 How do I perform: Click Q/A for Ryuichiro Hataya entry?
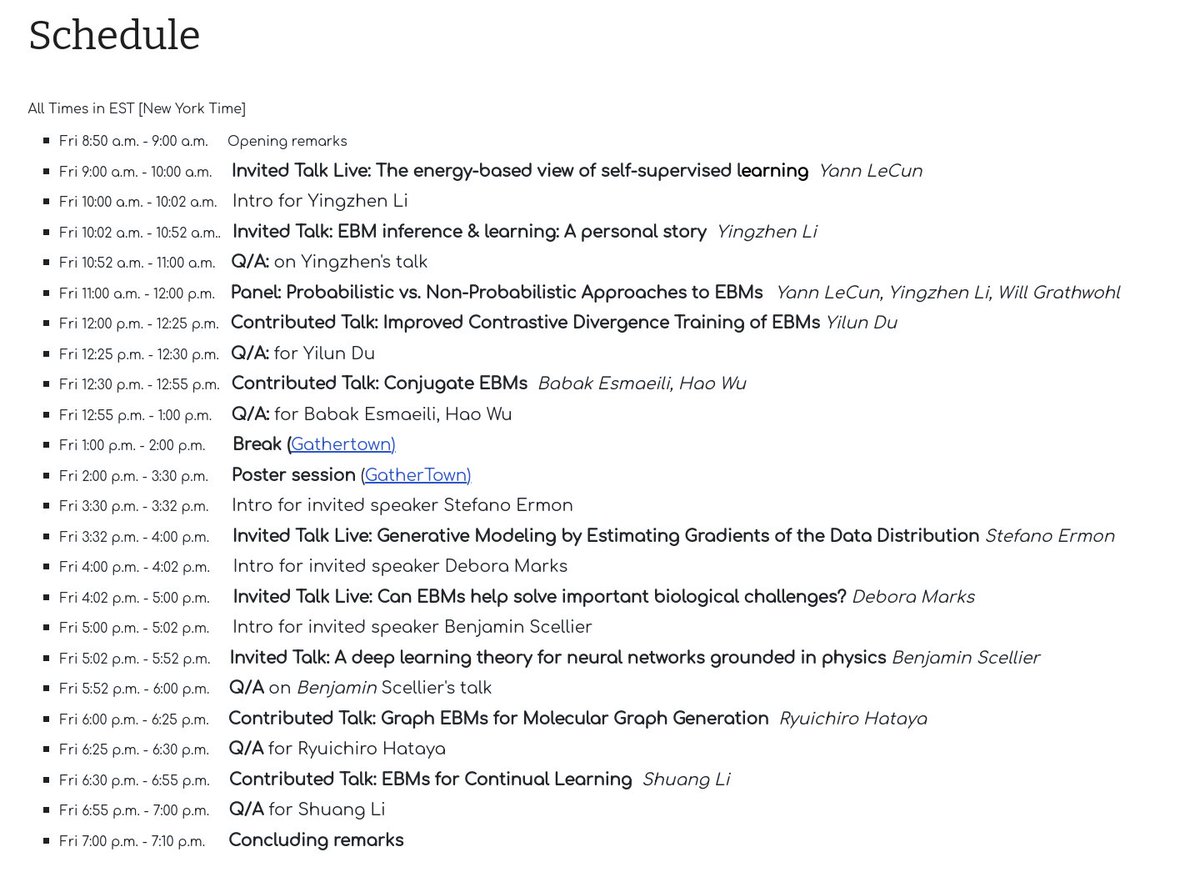(x=337, y=749)
